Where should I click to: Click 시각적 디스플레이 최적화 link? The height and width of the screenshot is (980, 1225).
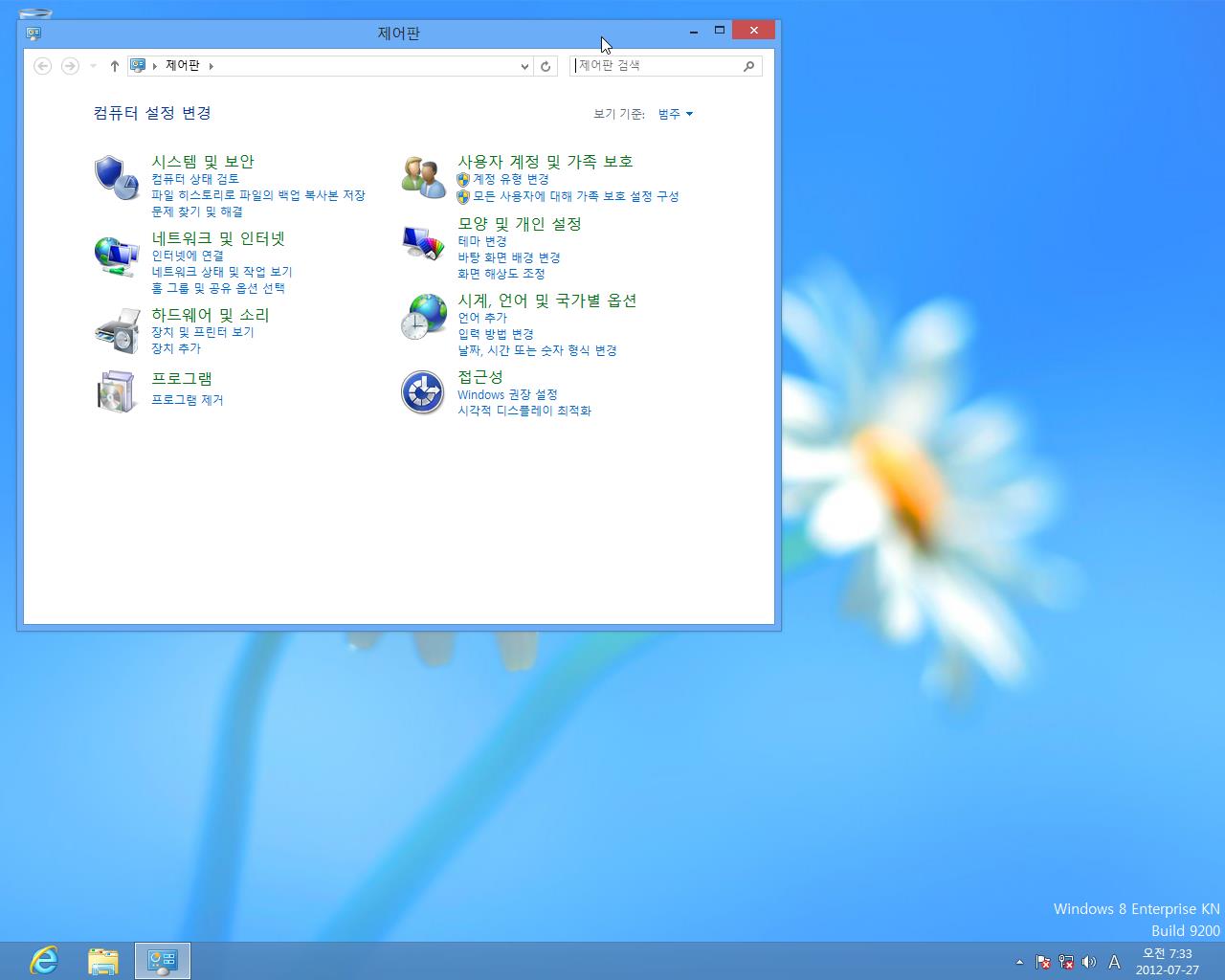[x=524, y=411]
